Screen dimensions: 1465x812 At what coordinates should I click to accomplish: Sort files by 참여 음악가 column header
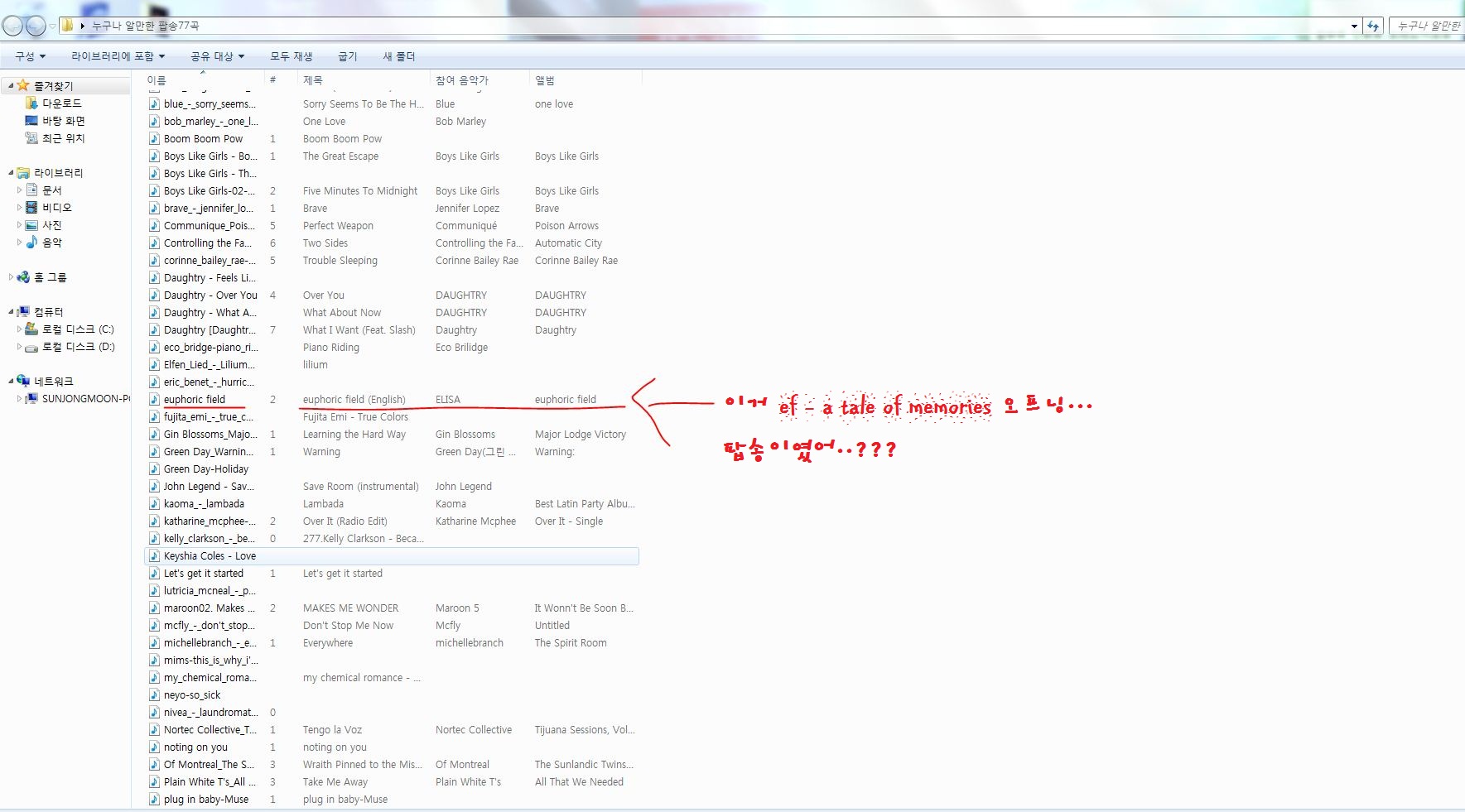(x=461, y=80)
